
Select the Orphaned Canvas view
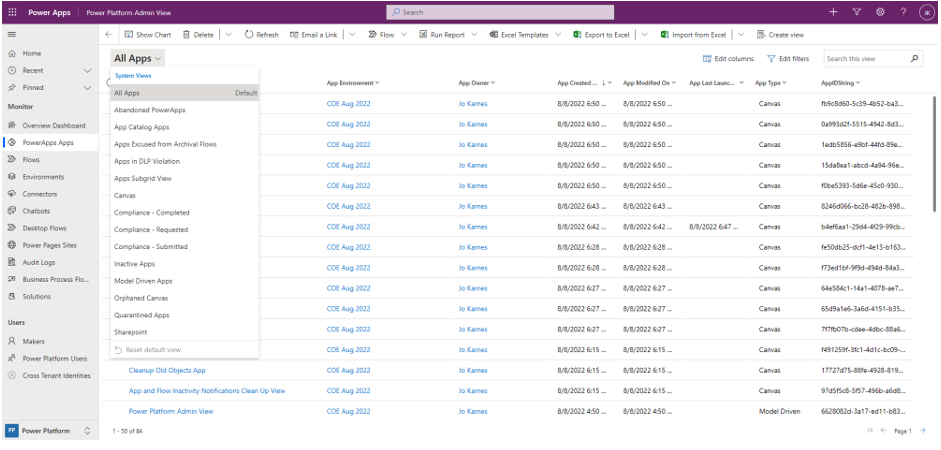point(140,298)
